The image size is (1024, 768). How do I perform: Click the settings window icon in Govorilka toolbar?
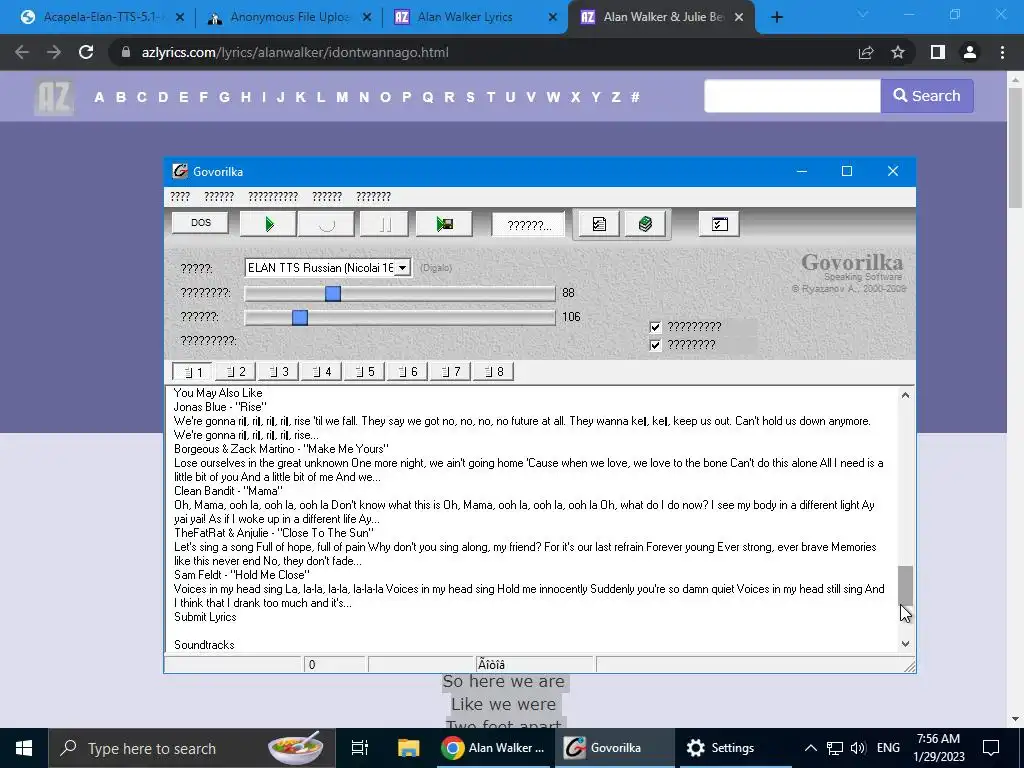719,224
